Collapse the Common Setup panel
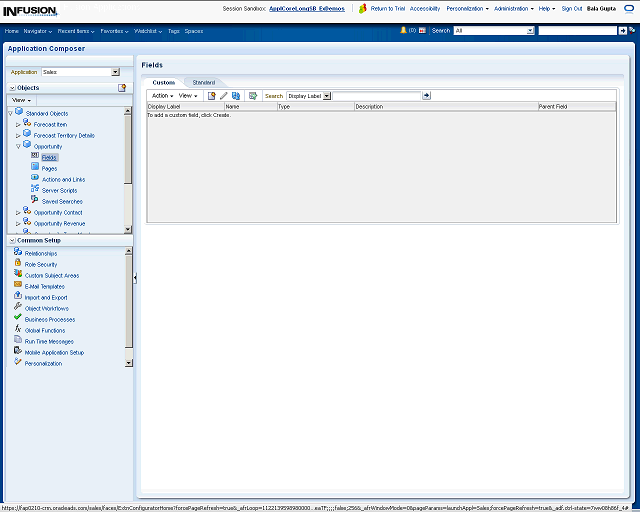Screen dimensions: 640x512 click(x=11, y=240)
